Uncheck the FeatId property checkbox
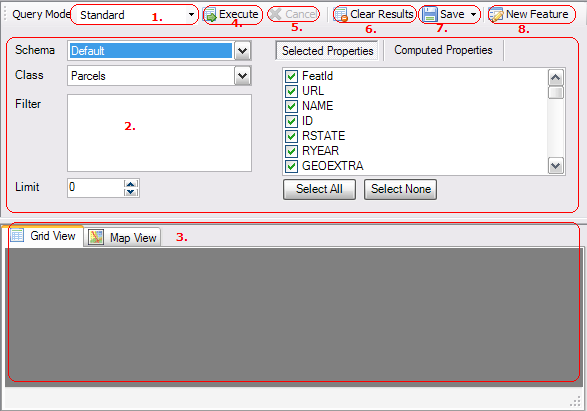This screenshot has width=587, height=411. pyautogui.click(x=291, y=76)
